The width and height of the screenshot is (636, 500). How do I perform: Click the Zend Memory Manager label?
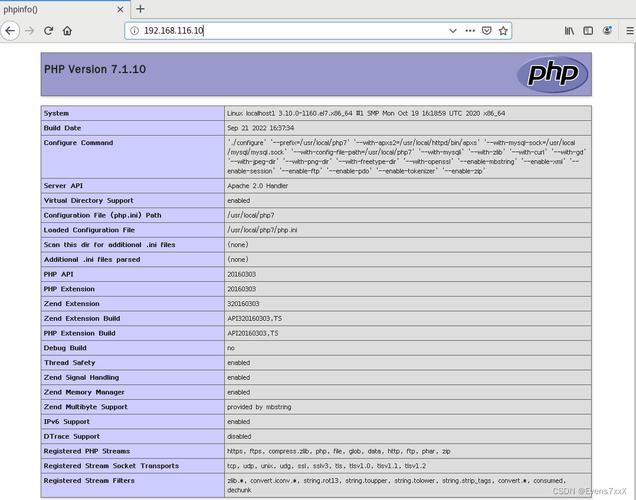click(84, 393)
